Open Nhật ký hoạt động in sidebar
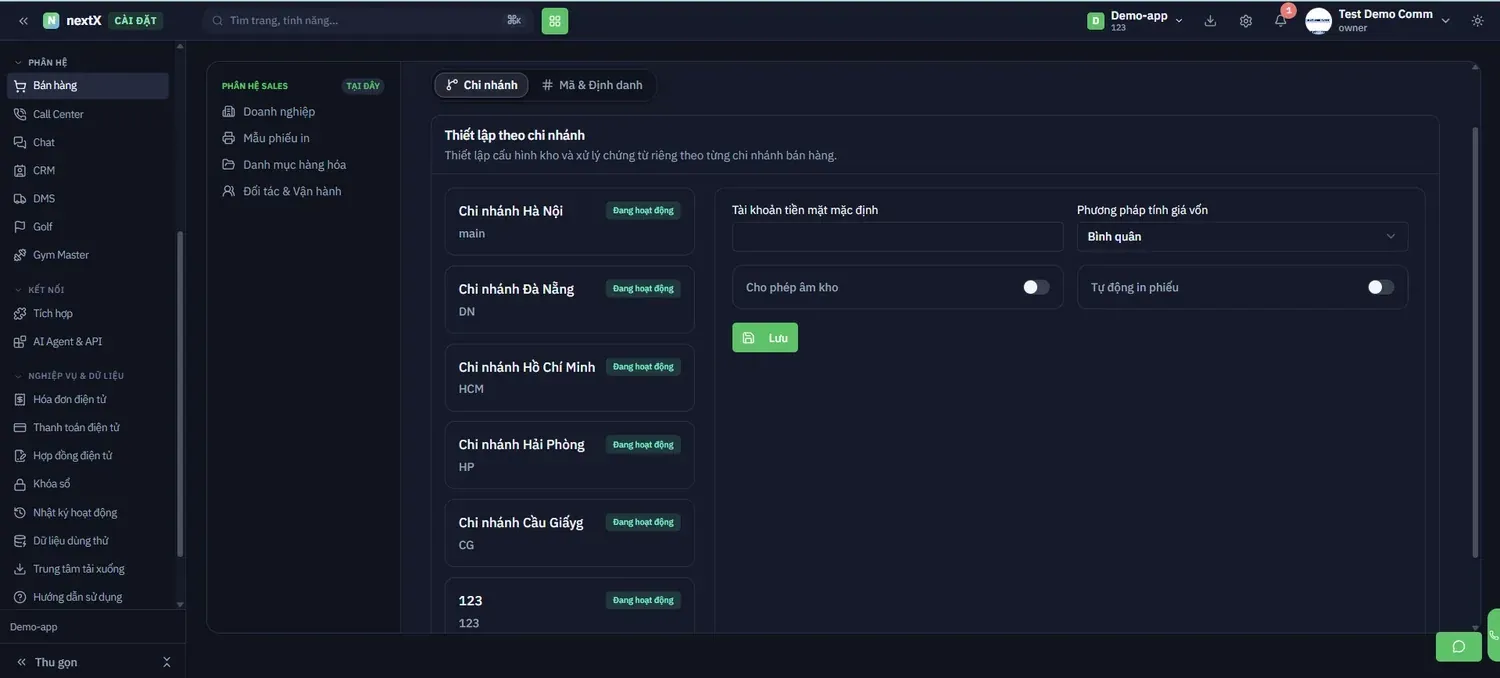1500x678 pixels. (88, 513)
